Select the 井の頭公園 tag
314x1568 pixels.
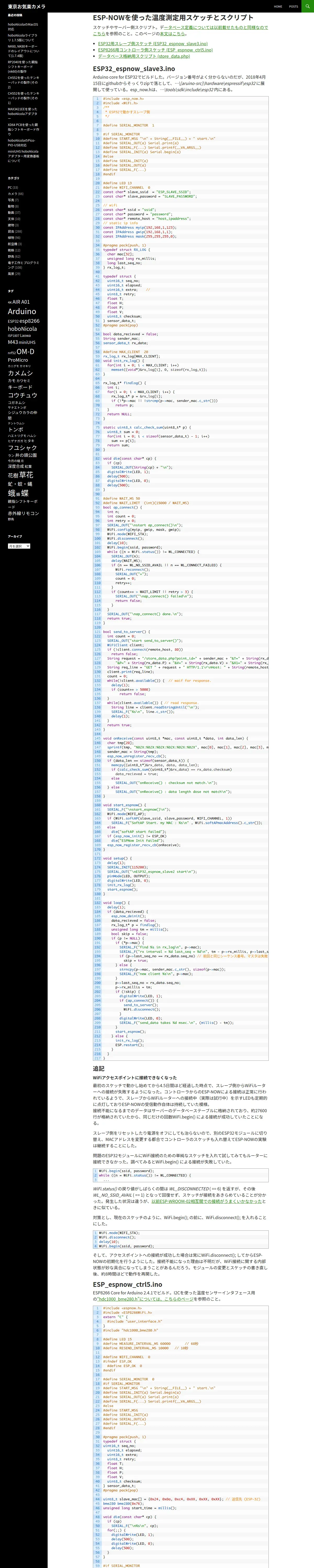(26, 455)
